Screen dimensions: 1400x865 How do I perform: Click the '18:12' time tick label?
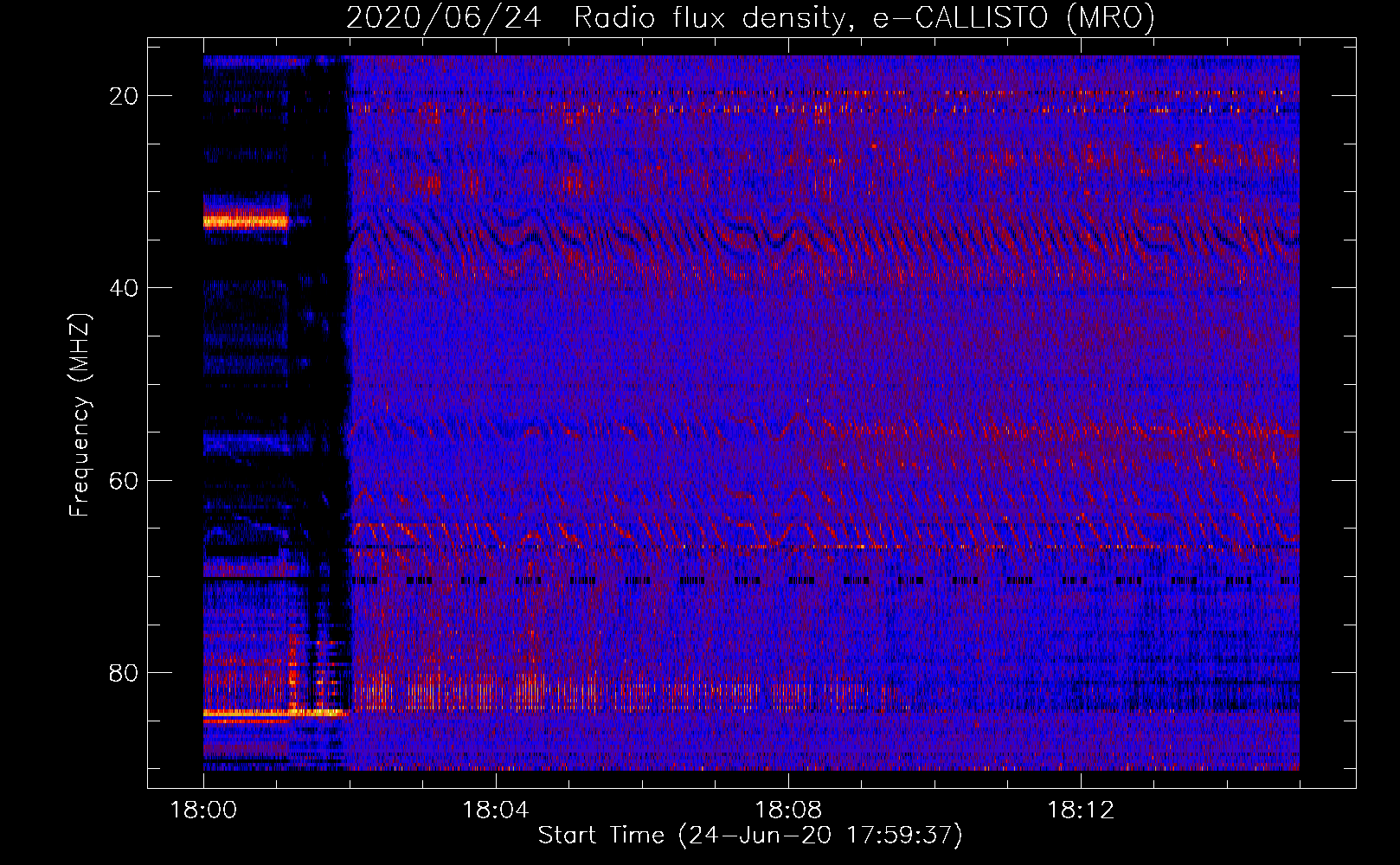click(x=1080, y=811)
